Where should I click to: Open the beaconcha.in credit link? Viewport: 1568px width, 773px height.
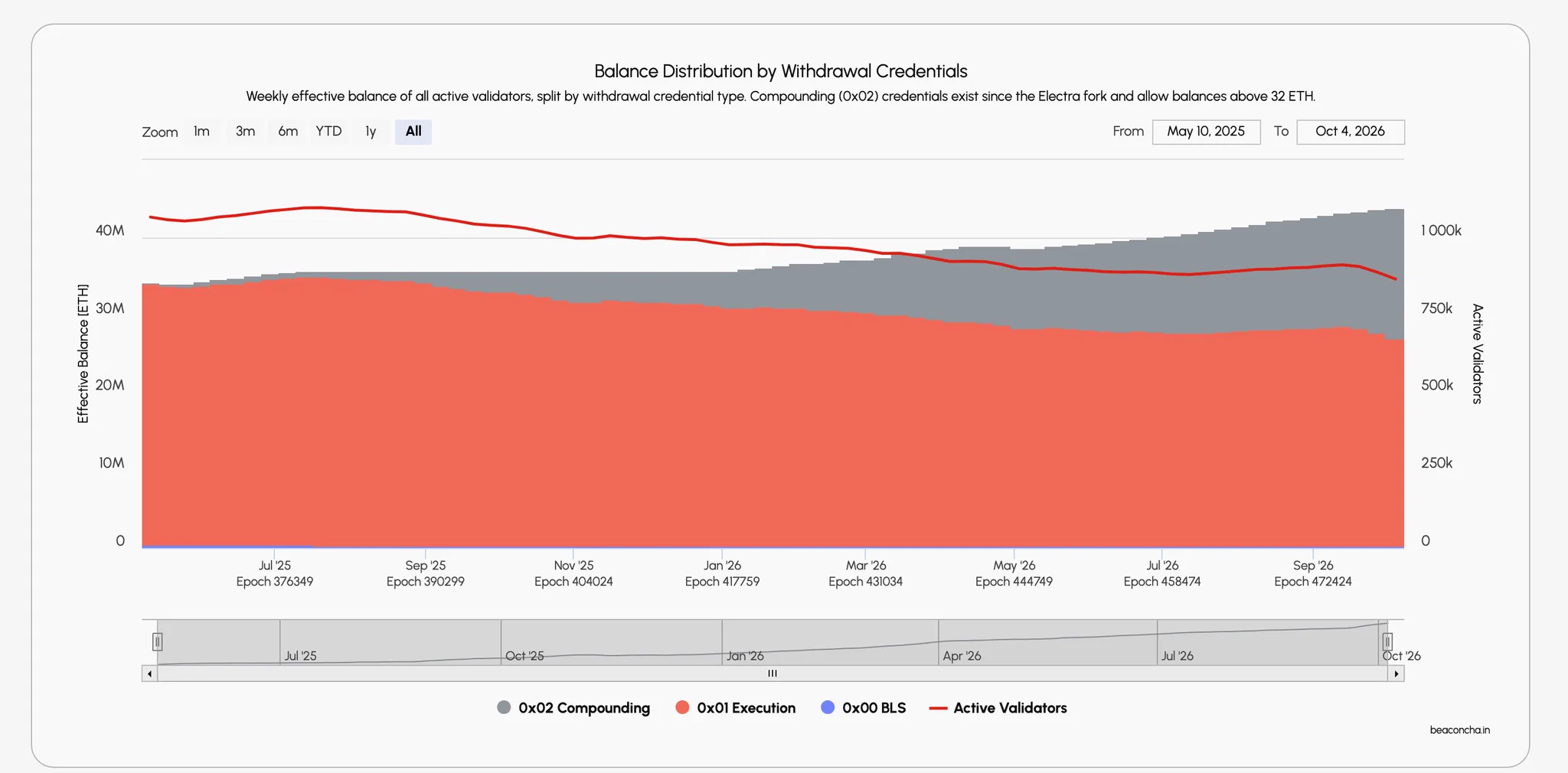pyautogui.click(x=1459, y=730)
